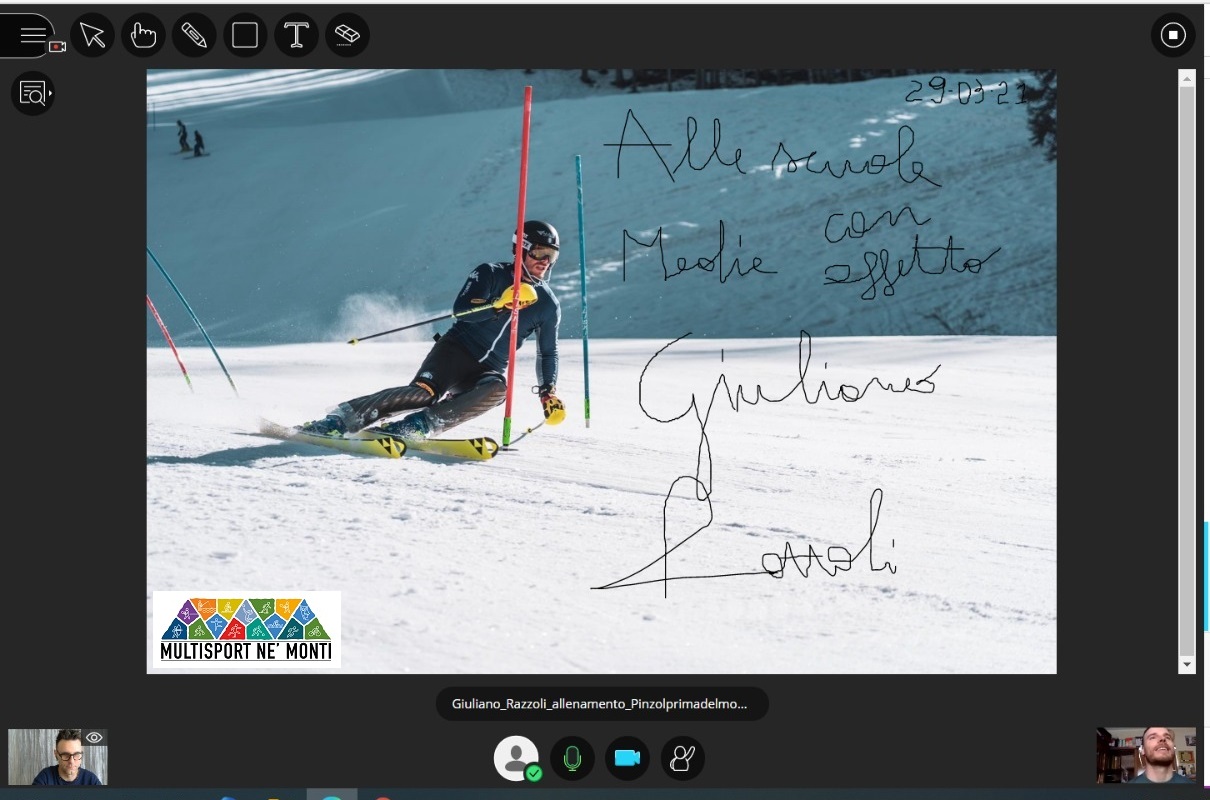Open the Session menu hamburger button
Viewport: 1210px width, 800px height.
pyautogui.click(x=30, y=36)
